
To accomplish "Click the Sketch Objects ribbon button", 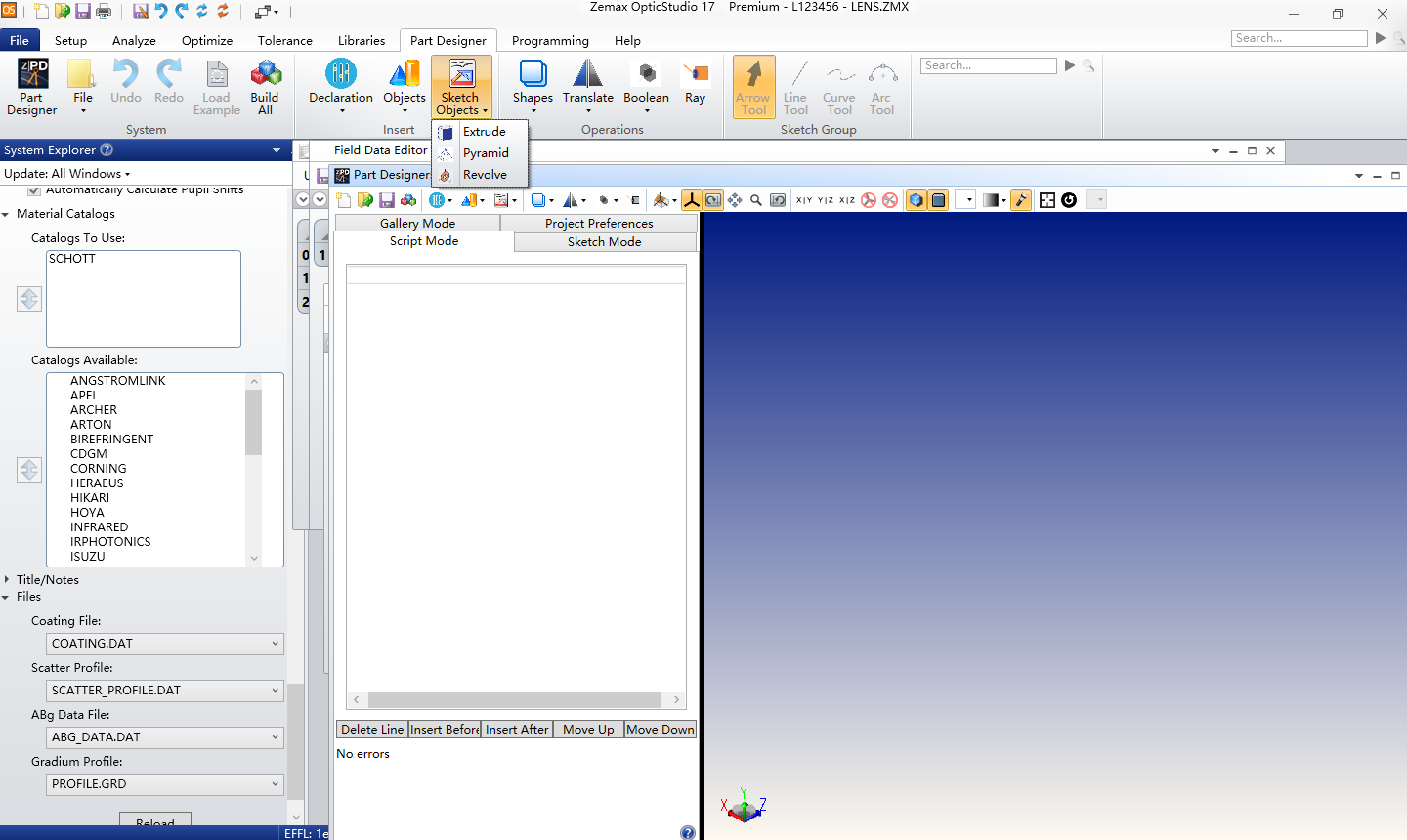I will click(461, 87).
